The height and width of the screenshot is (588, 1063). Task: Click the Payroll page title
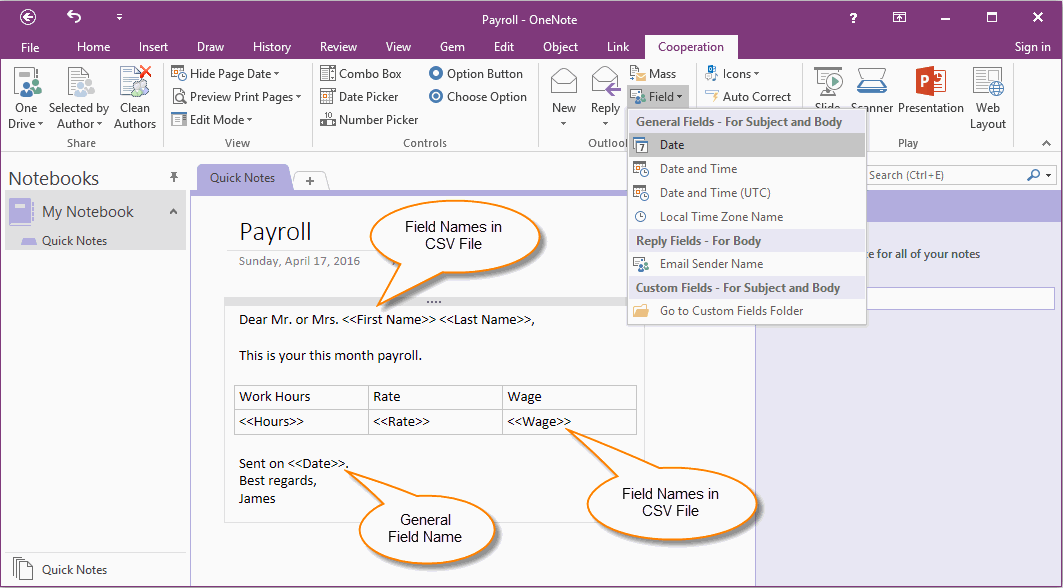275,232
